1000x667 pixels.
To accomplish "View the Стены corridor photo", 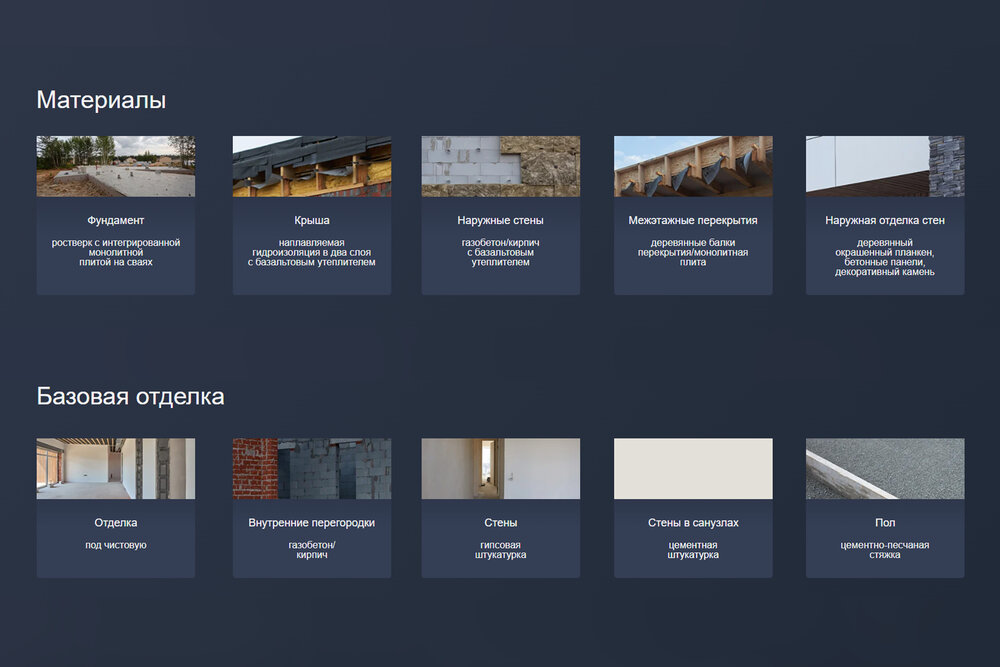I will [501, 468].
